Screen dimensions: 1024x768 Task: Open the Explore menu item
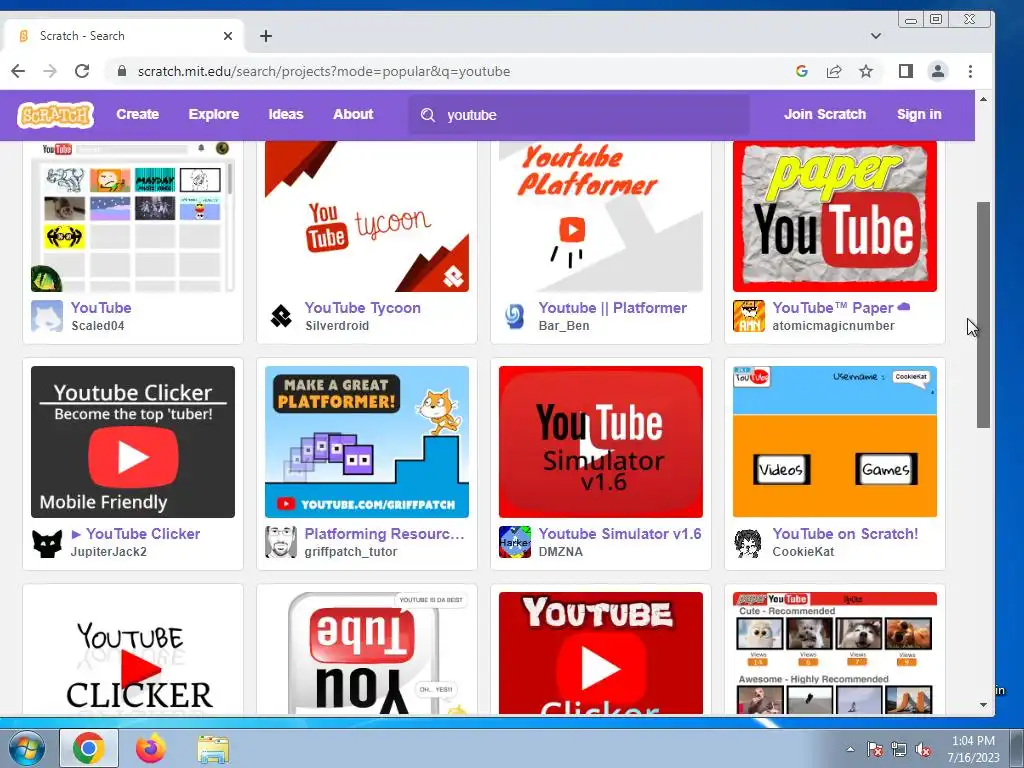click(214, 114)
